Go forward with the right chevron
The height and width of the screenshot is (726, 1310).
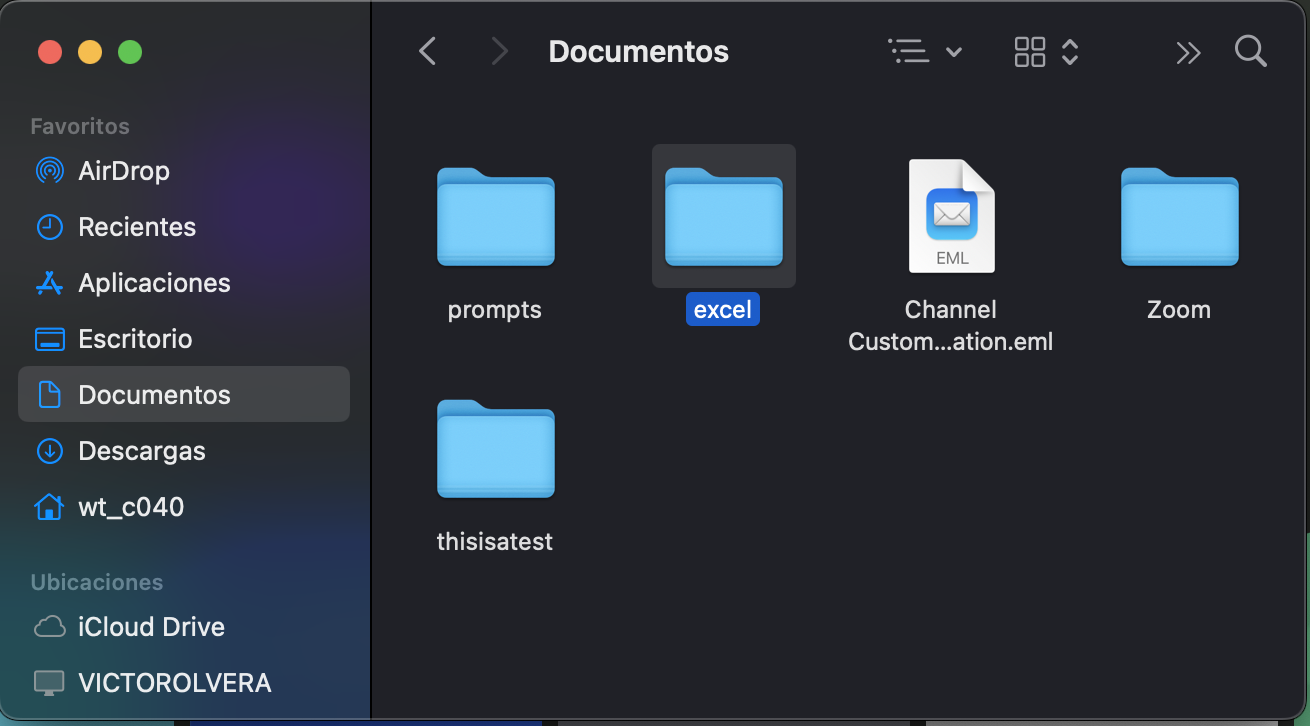click(499, 51)
